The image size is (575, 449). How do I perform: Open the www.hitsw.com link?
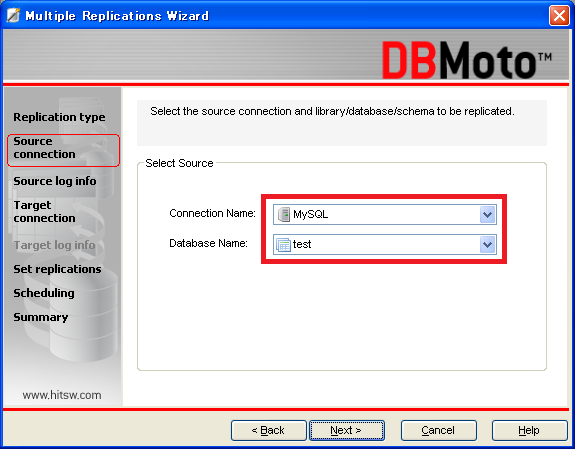pos(62,395)
